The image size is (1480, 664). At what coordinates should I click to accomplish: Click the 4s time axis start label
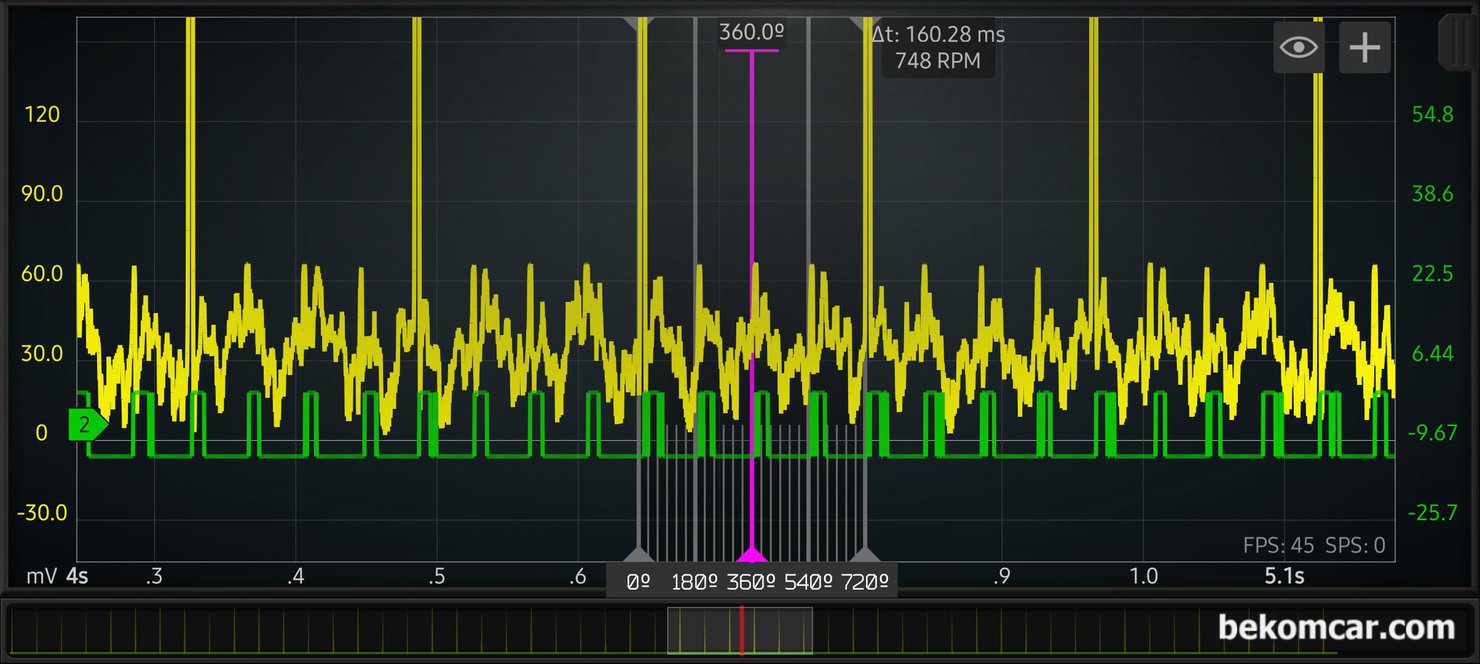[x=77, y=577]
